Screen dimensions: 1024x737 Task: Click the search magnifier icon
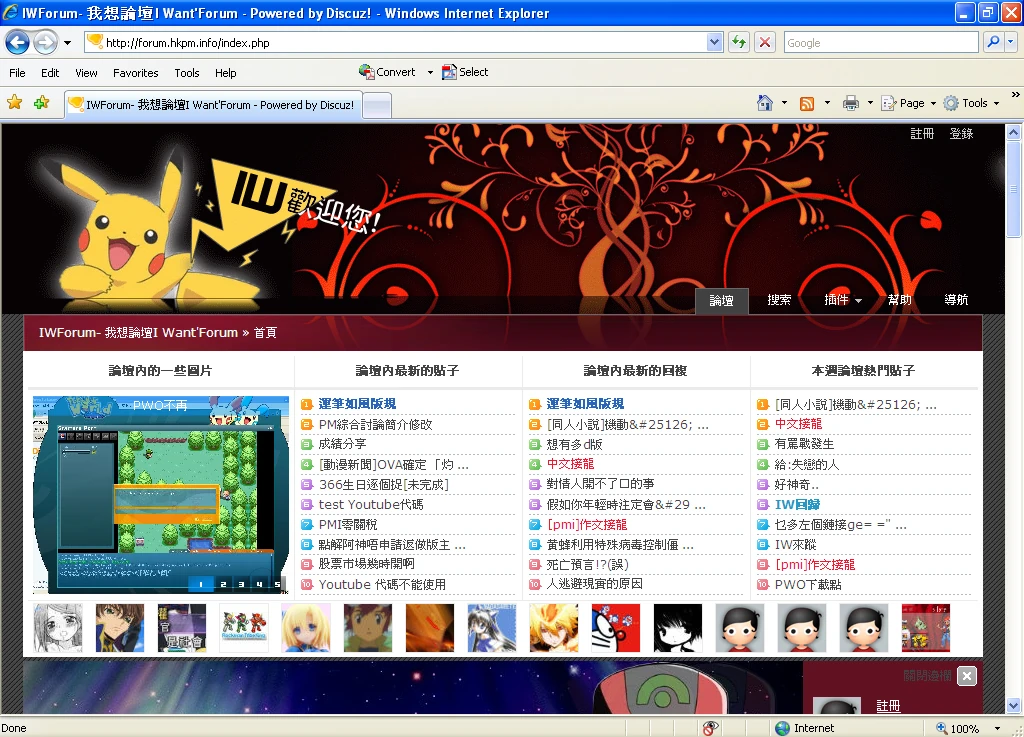click(993, 42)
